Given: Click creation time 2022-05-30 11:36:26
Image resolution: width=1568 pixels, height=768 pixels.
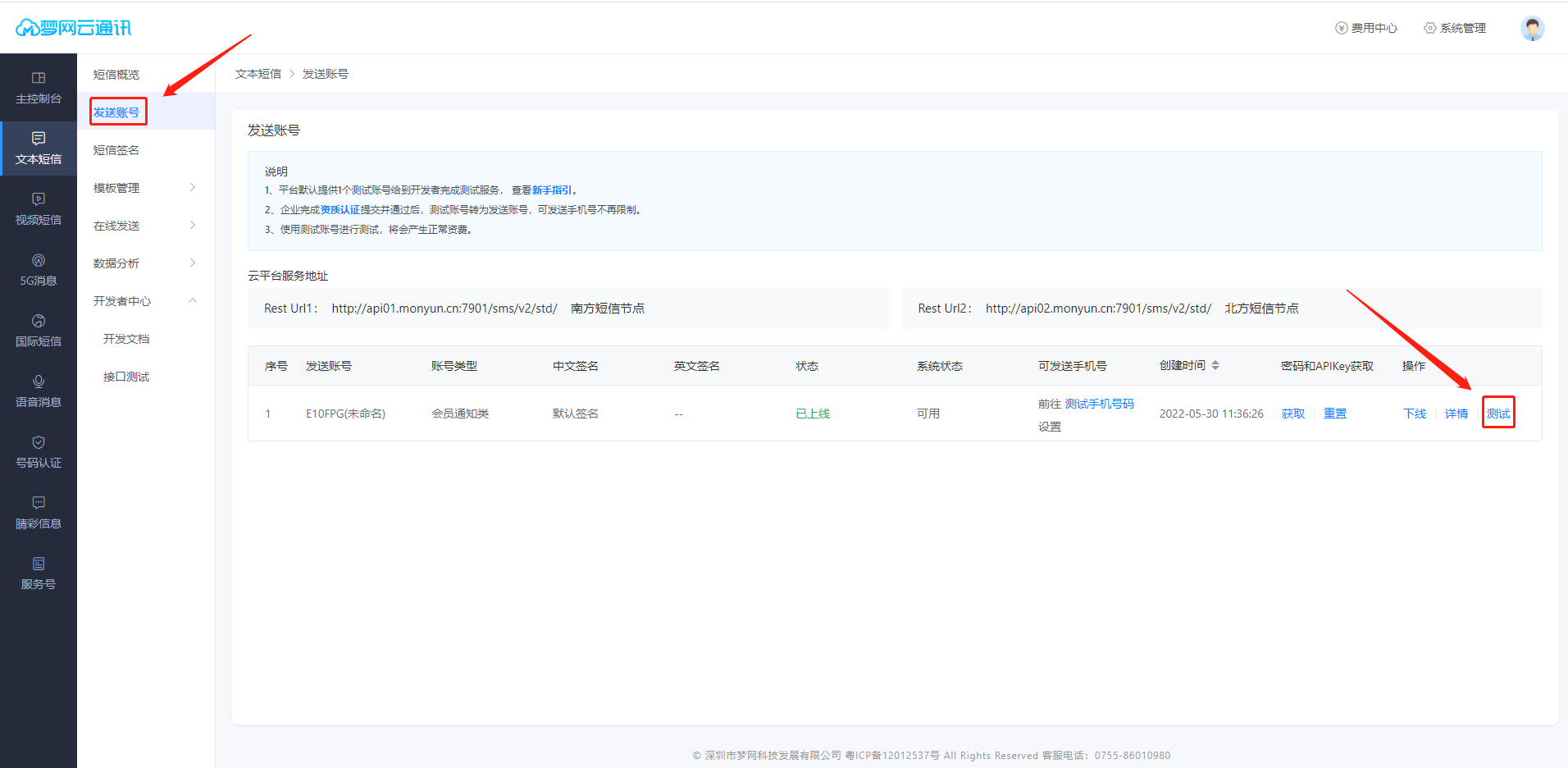Looking at the screenshot, I should pyautogui.click(x=1211, y=414).
